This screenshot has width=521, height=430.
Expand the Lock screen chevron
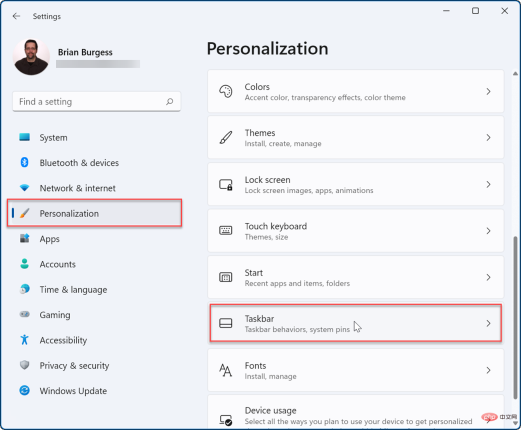[488, 184]
